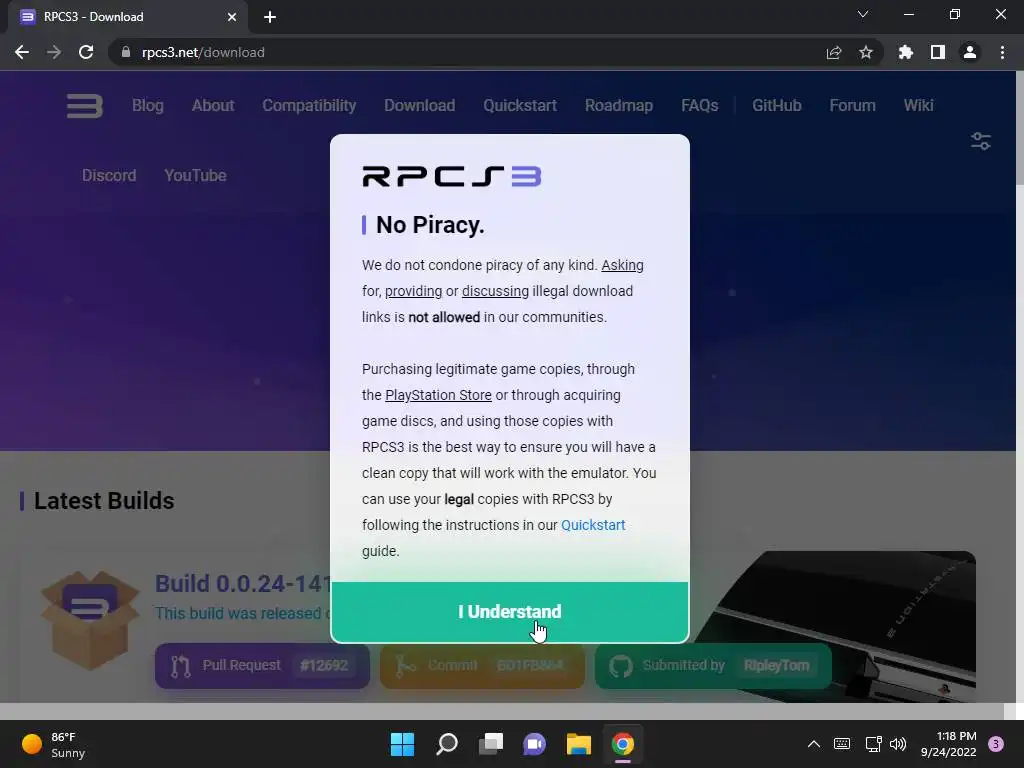The width and height of the screenshot is (1024, 768).
Task: Click the underlined providing link
Action: (413, 291)
